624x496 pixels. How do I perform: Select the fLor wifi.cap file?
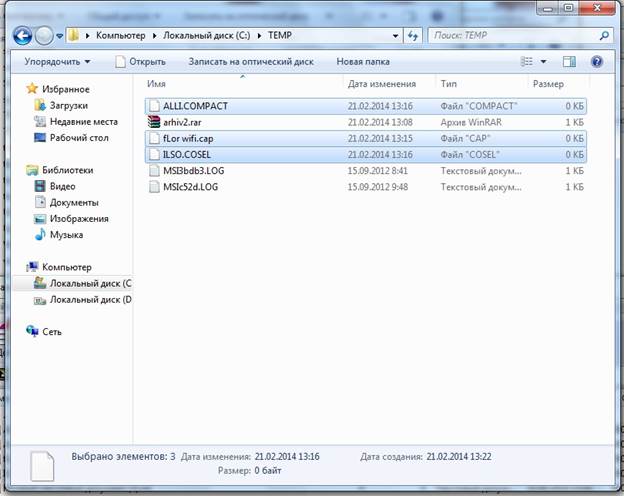pyautogui.click(x=365, y=139)
